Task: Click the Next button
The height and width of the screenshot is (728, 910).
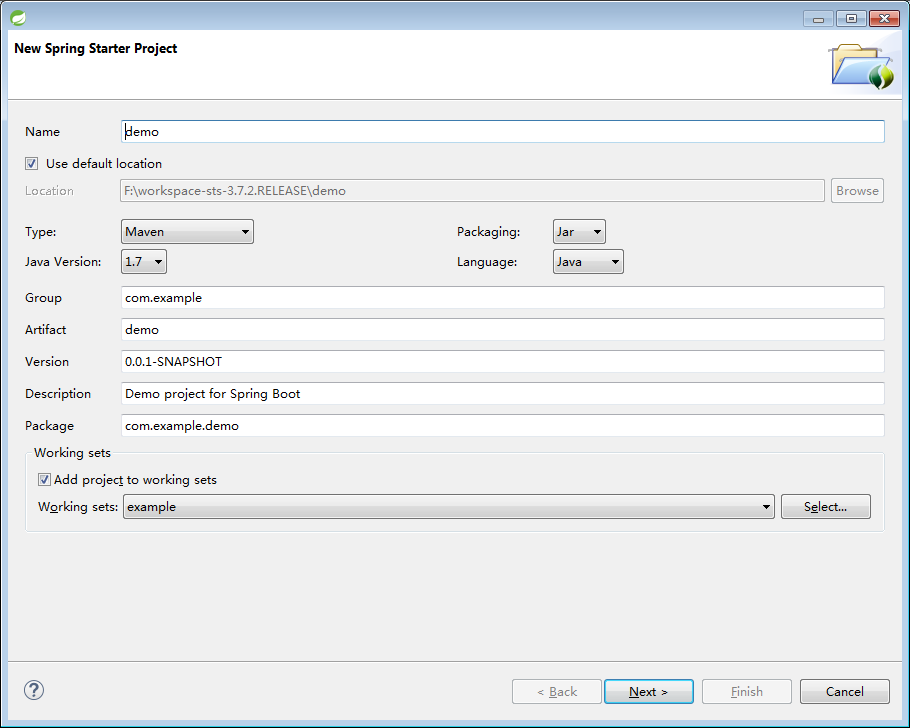Action: [x=649, y=691]
